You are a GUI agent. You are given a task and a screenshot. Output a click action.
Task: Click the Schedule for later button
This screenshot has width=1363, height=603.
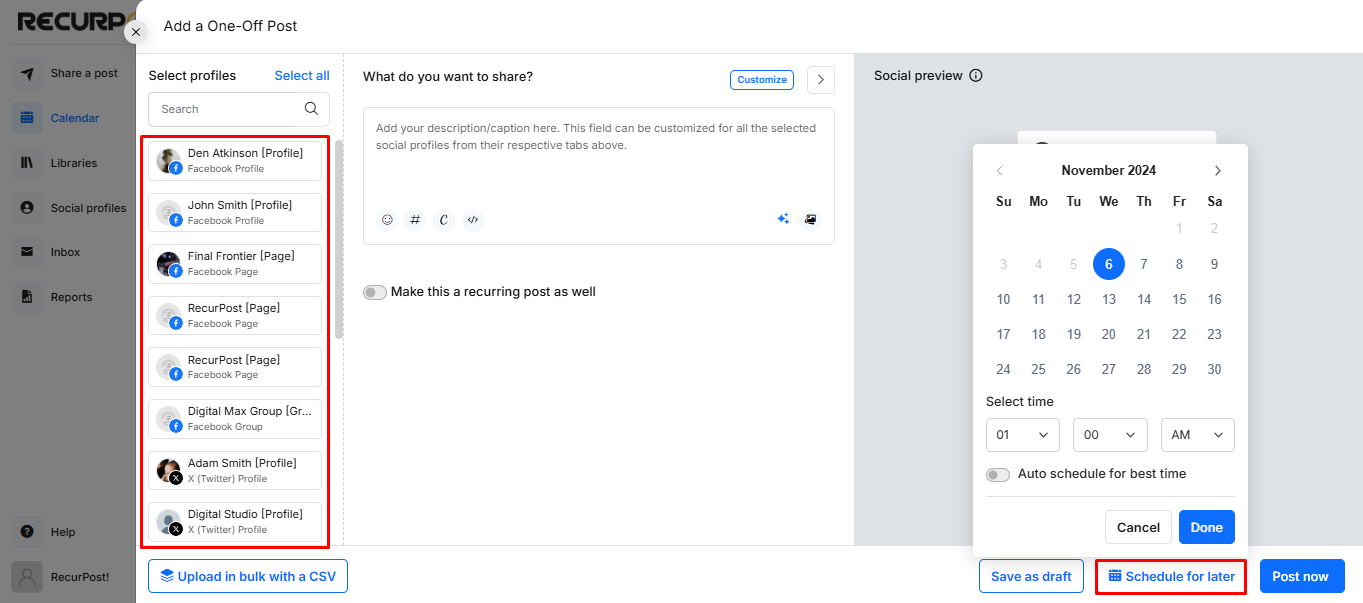coord(1171,577)
